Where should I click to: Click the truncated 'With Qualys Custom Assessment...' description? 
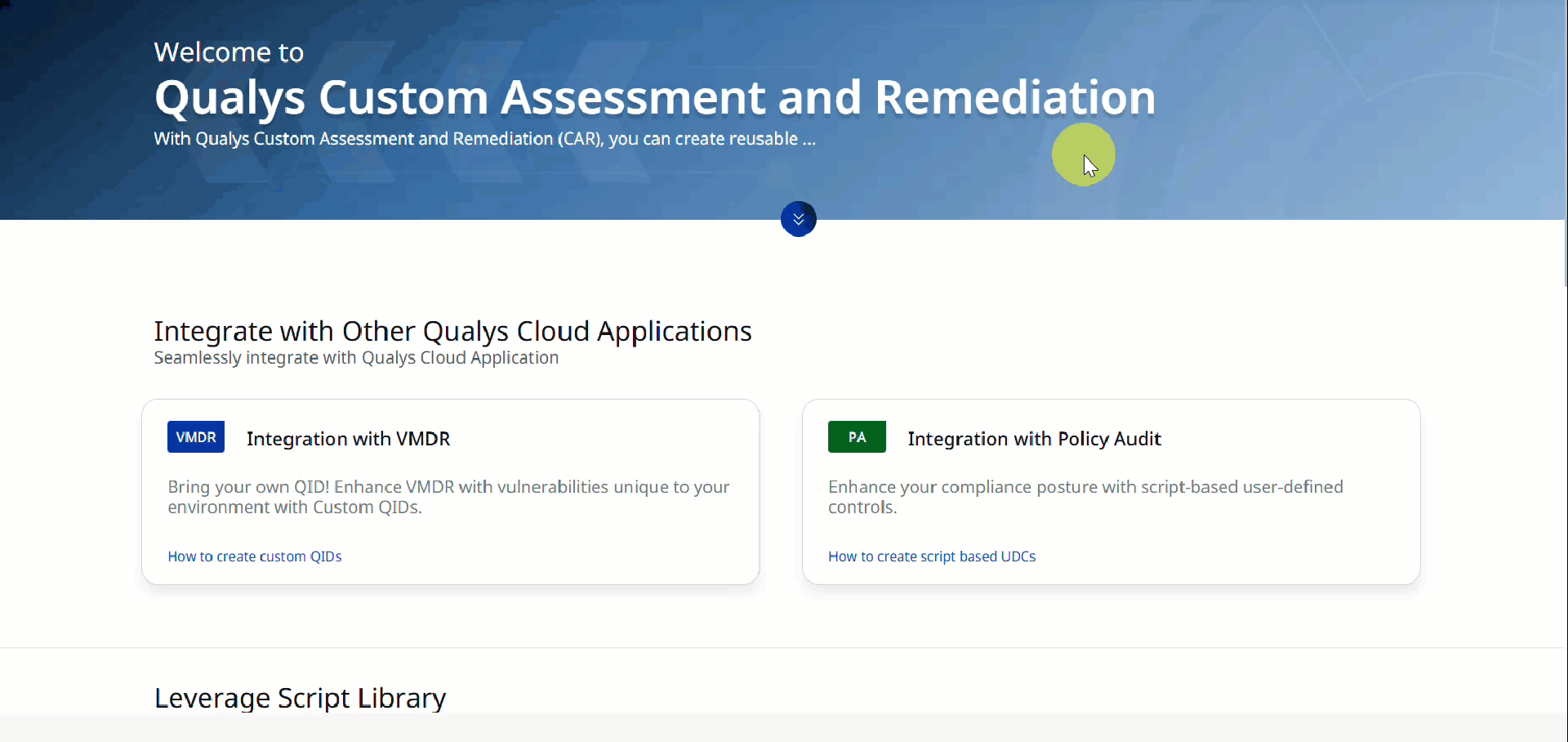pyautogui.click(x=485, y=139)
